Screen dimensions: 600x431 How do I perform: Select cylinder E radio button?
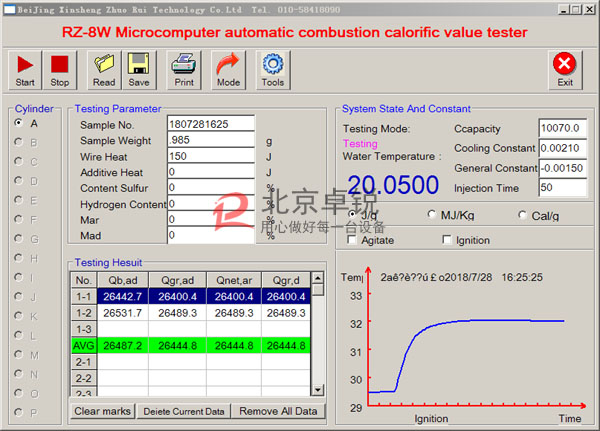pyautogui.click(x=18, y=200)
